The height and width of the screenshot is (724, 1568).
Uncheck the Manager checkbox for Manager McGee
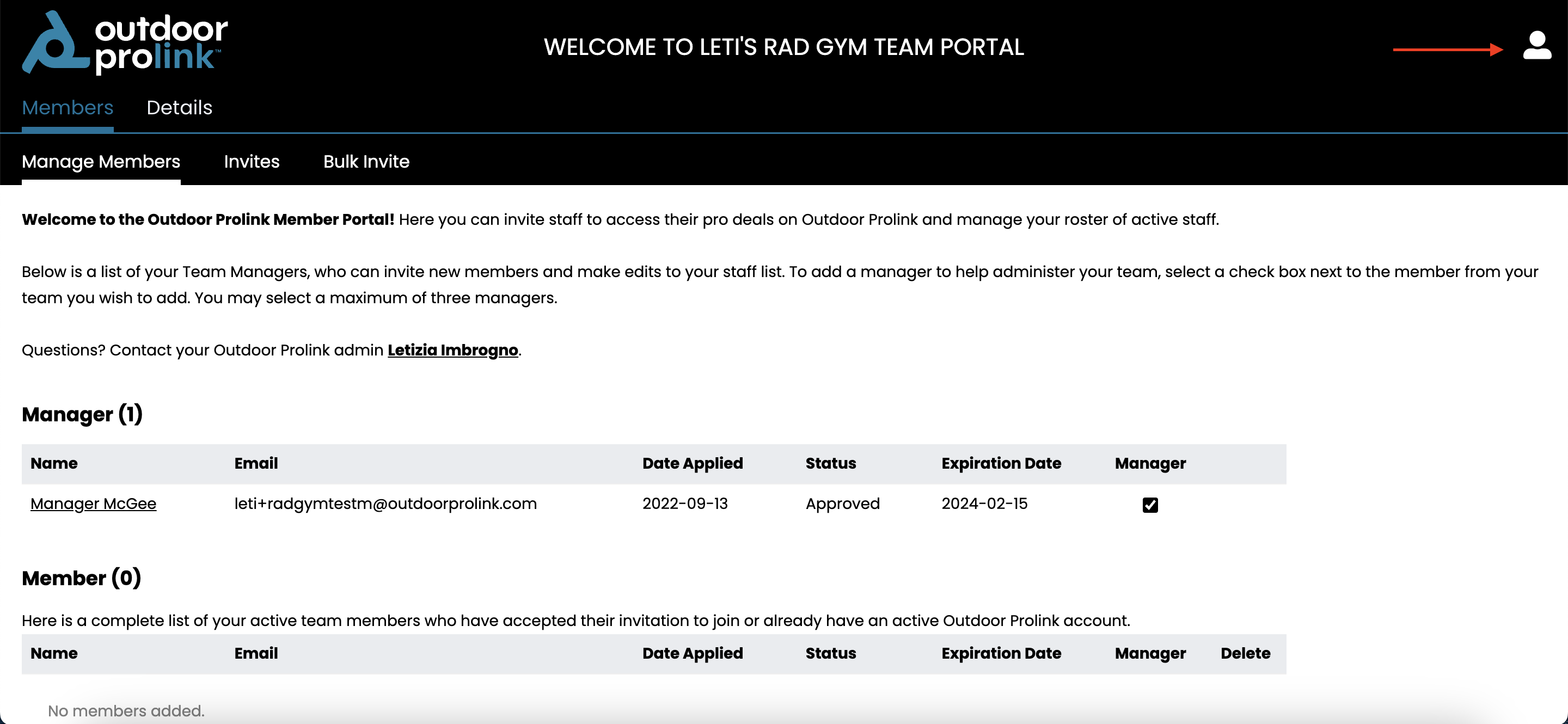(1150, 505)
